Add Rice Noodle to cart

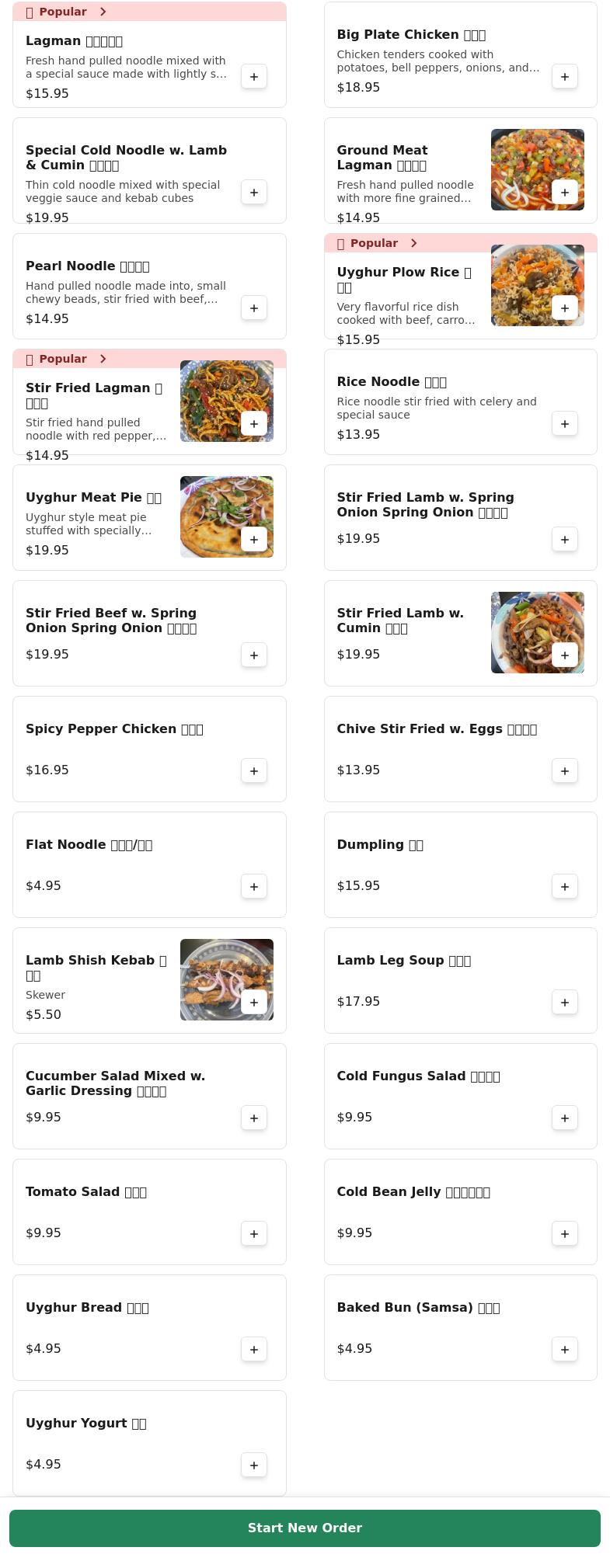click(565, 424)
